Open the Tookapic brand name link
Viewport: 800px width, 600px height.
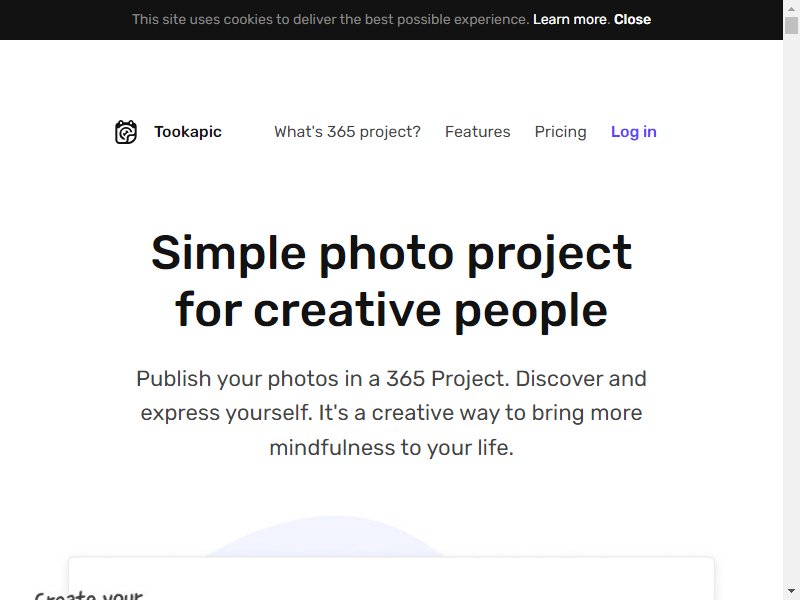[188, 132]
